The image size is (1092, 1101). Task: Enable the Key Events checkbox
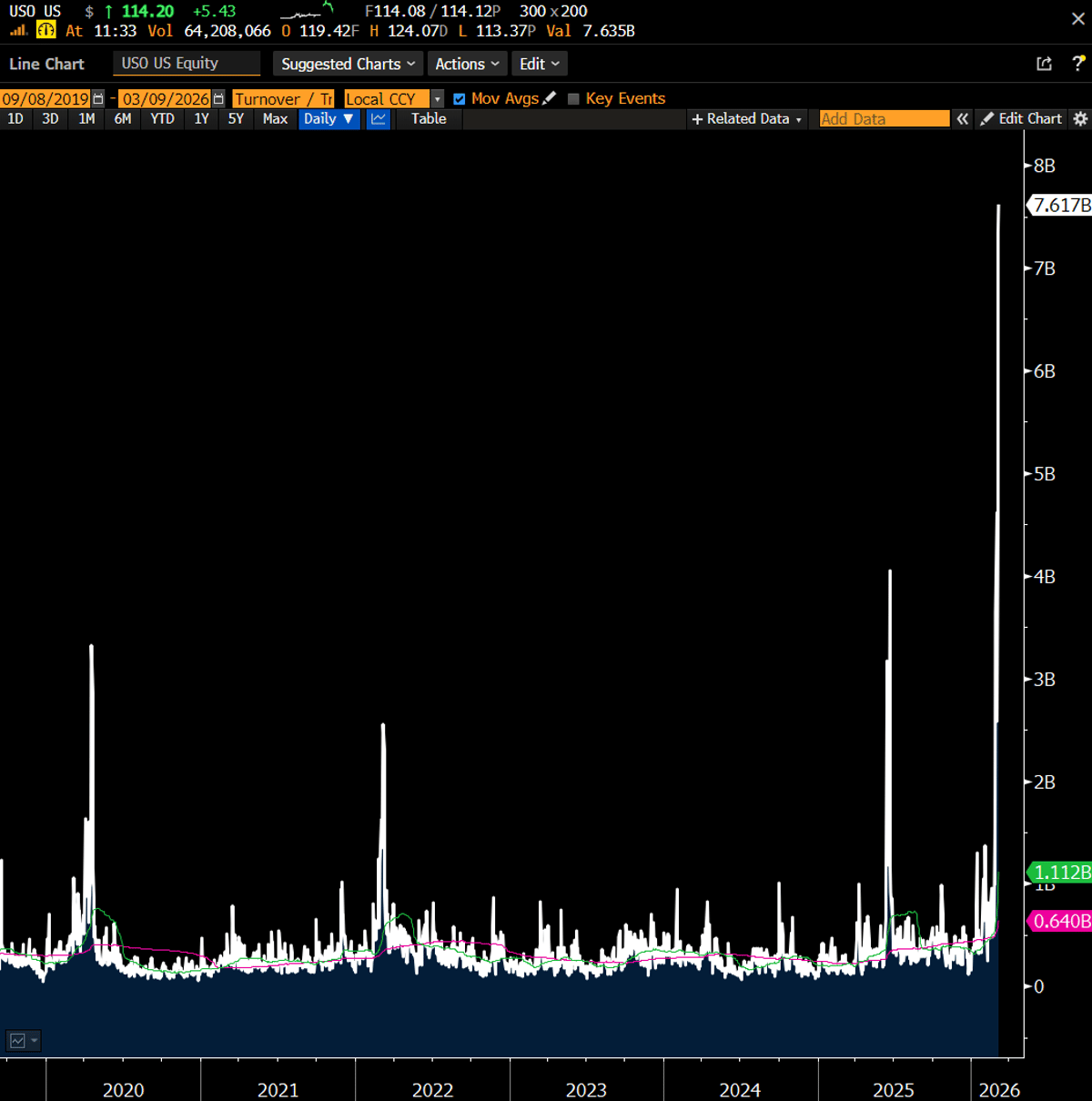573,98
